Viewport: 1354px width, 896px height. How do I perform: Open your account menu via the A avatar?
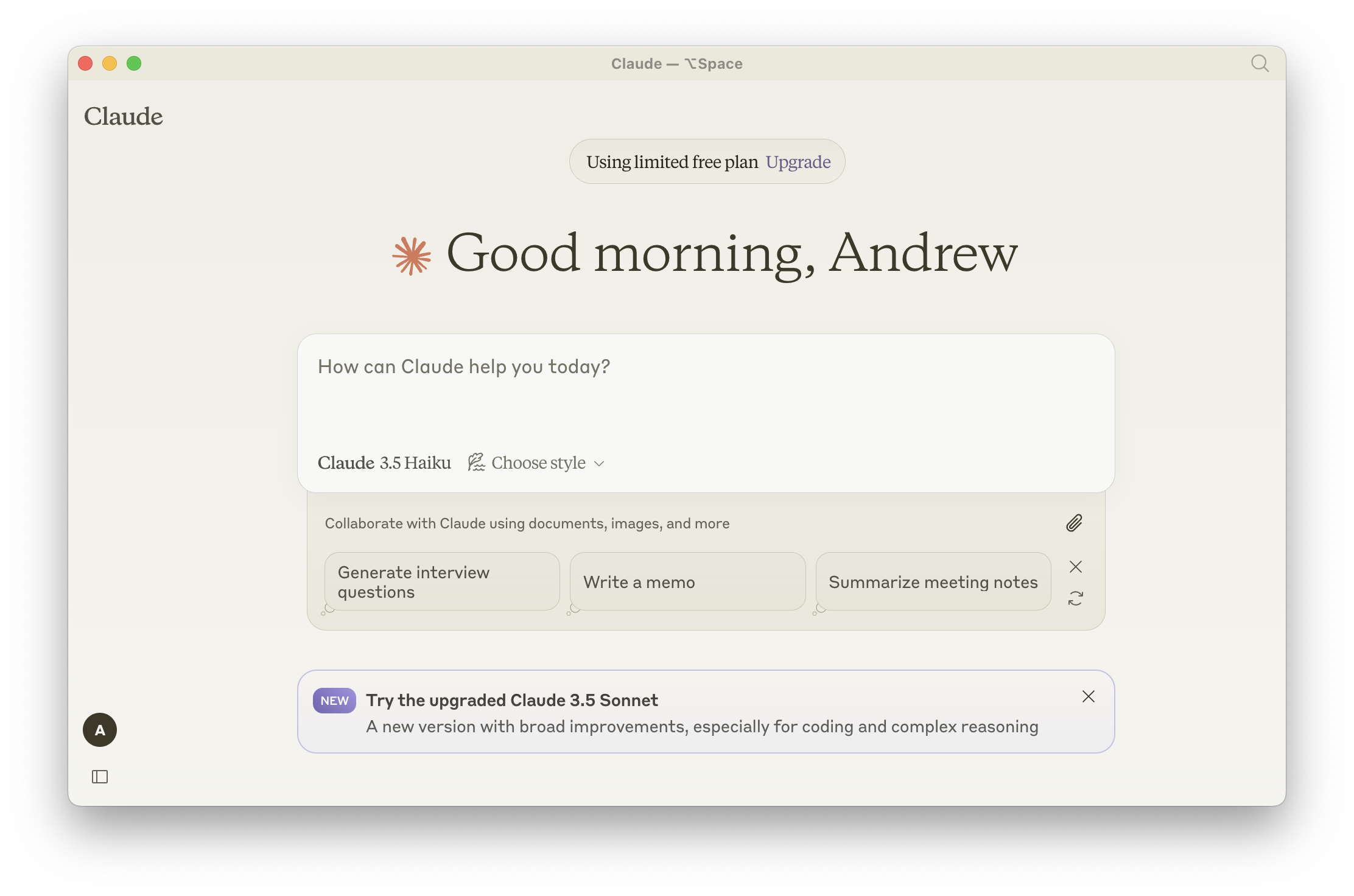click(x=100, y=730)
